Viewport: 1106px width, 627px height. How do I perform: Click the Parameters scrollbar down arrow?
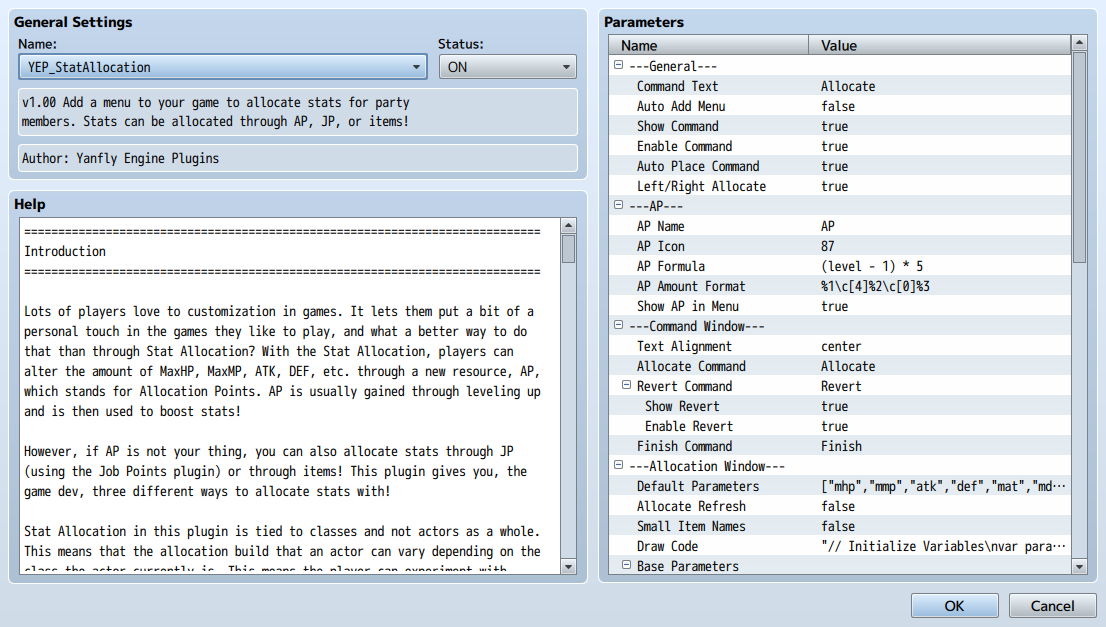pos(1079,566)
